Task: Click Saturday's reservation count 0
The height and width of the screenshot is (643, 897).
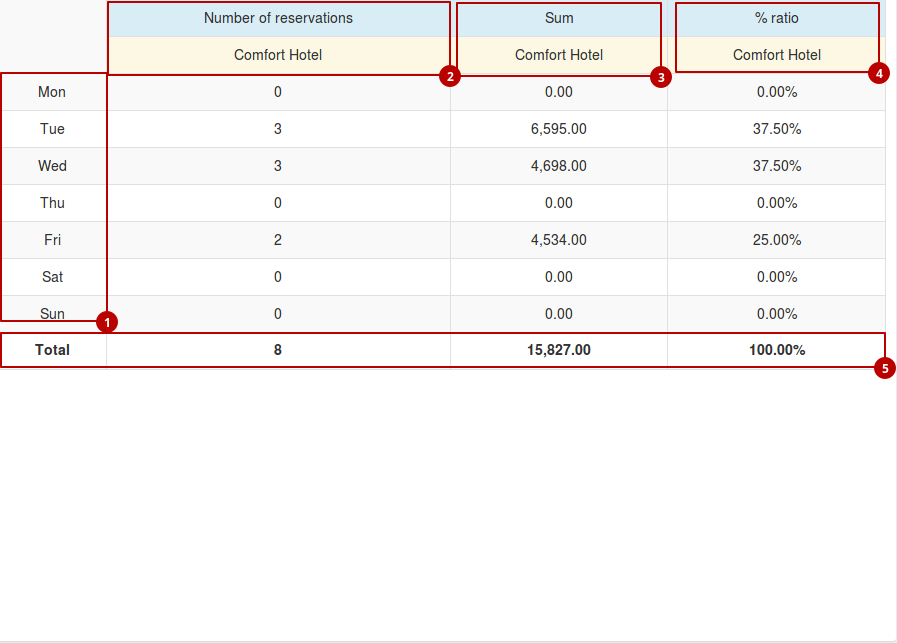Action: (277, 277)
